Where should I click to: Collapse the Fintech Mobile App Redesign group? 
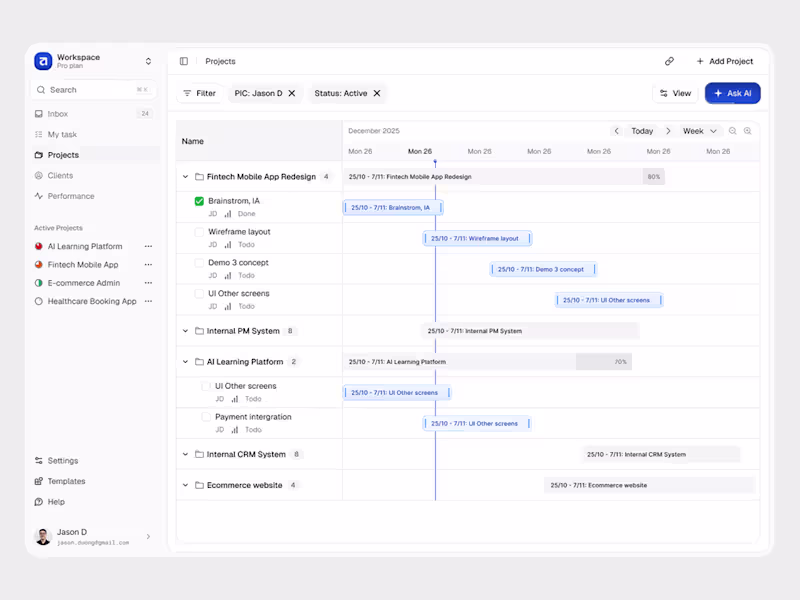click(185, 176)
